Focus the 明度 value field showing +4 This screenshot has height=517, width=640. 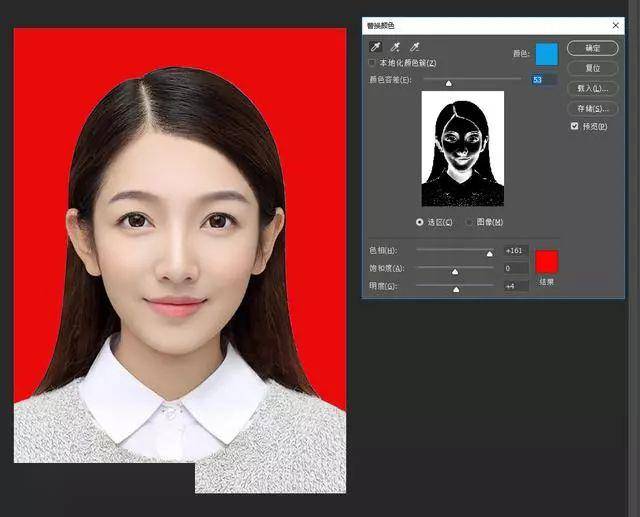coord(516,286)
